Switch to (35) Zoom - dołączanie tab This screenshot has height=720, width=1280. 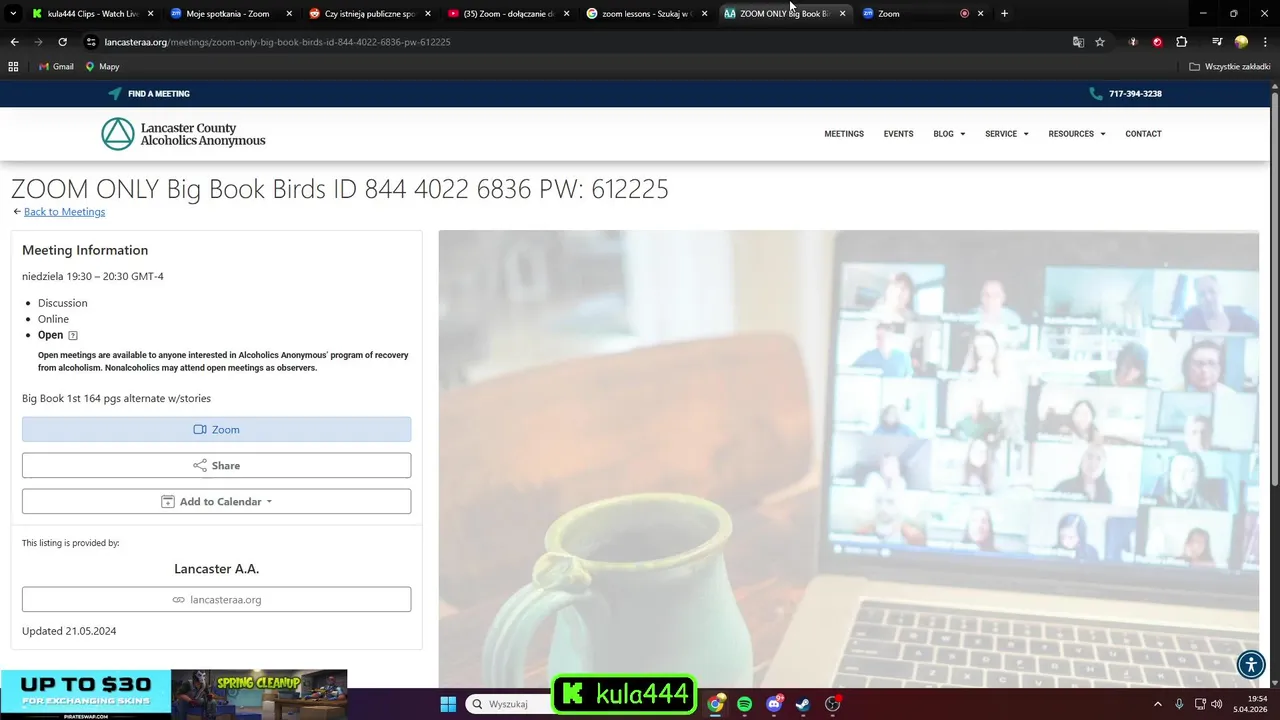(x=508, y=14)
